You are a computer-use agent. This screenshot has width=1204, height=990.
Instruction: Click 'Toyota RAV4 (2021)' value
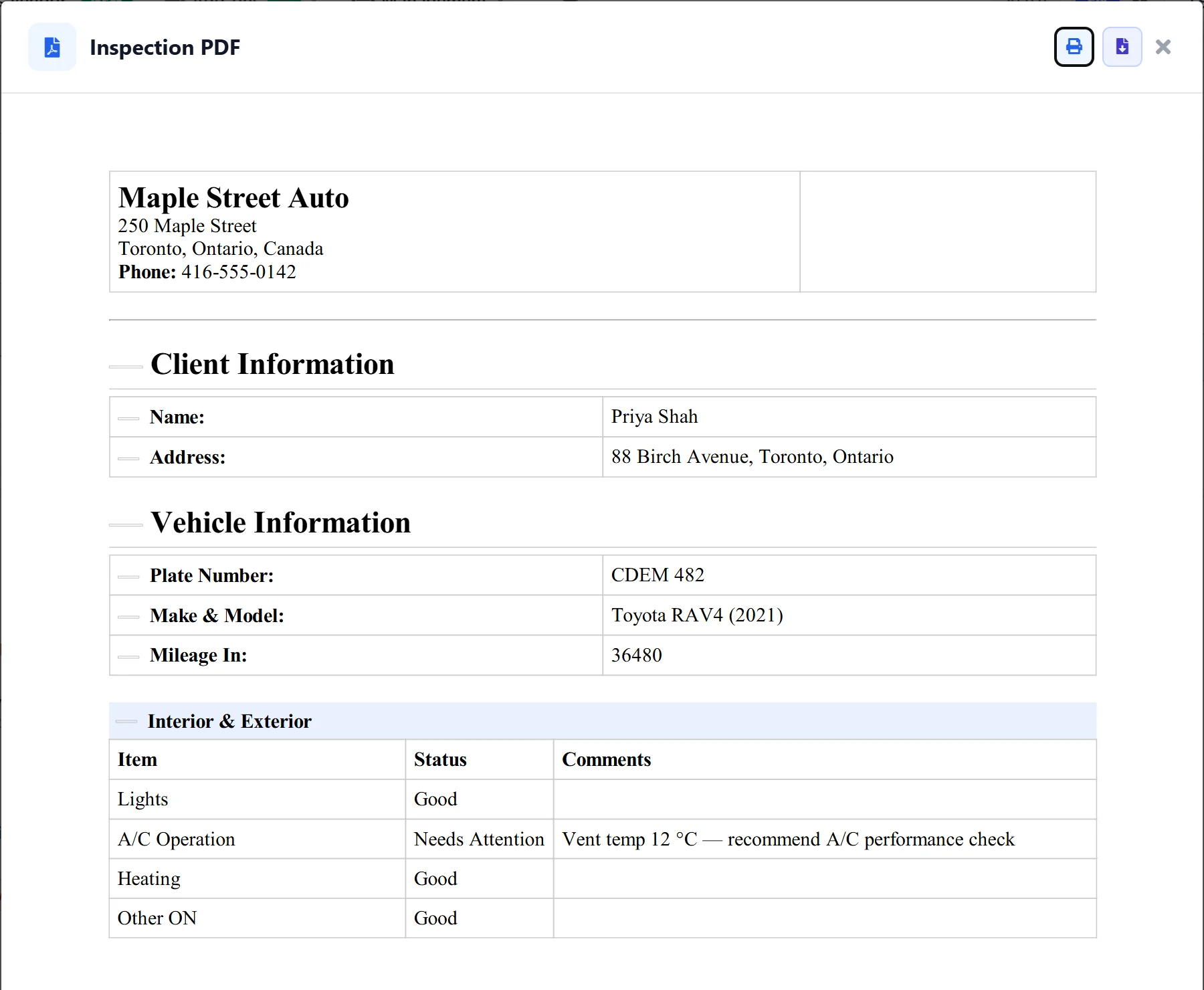[x=697, y=615]
